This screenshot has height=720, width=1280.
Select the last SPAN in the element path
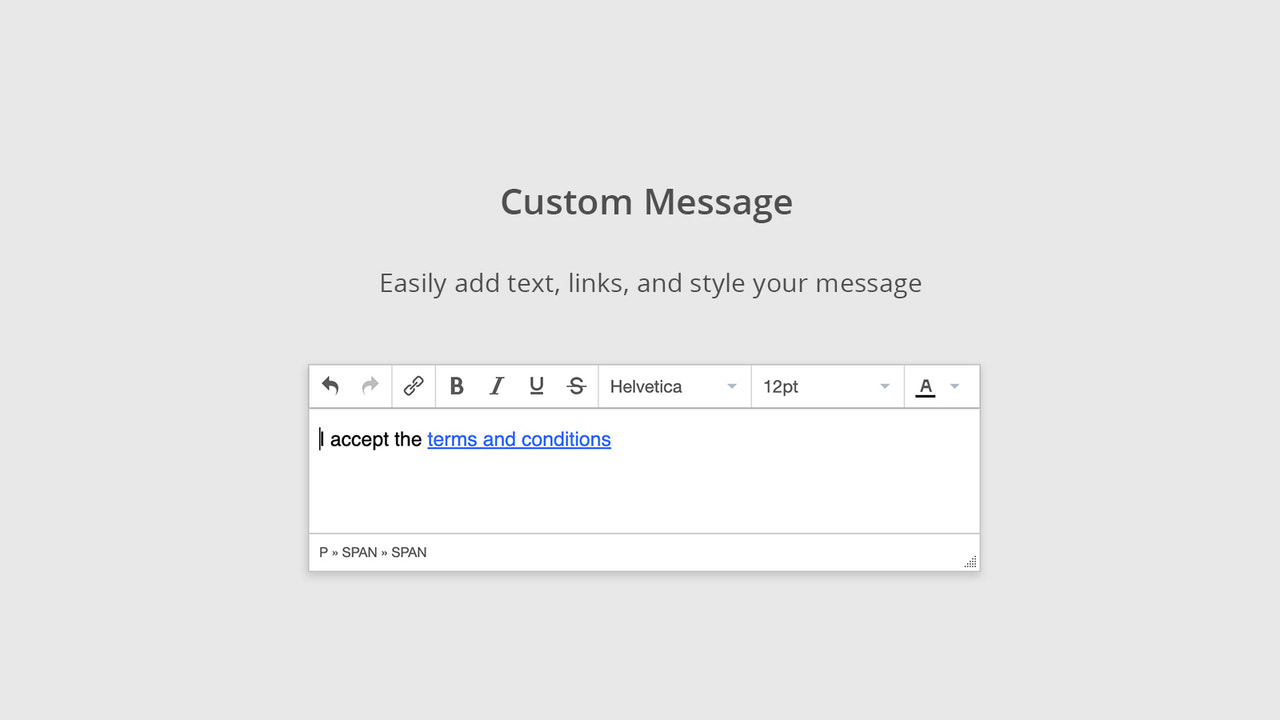tap(409, 552)
